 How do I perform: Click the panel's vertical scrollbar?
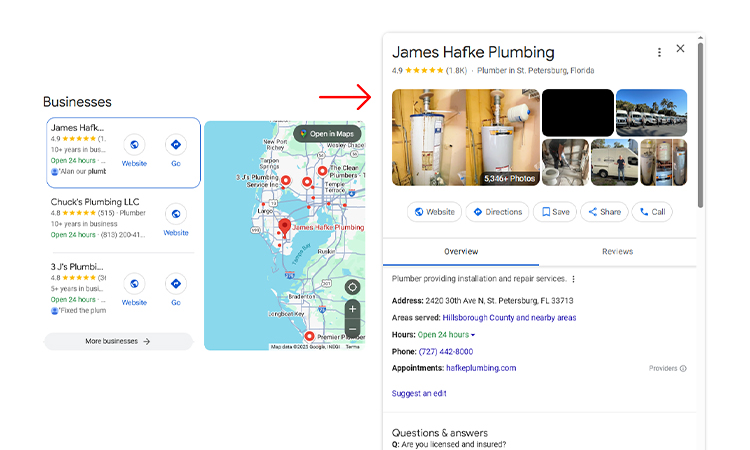[700, 120]
